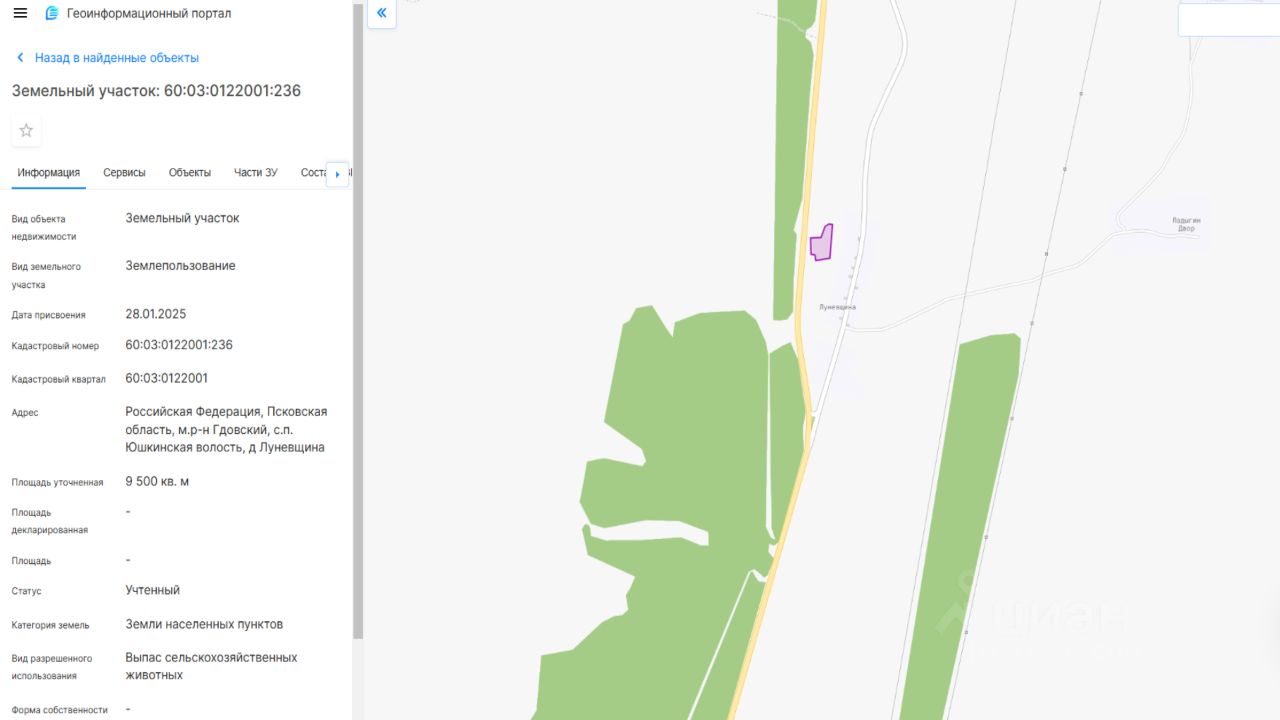The width and height of the screenshot is (1280, 720).
Task: Click cadastral number value 60:03:0122001:236
Action: (179, 345)
